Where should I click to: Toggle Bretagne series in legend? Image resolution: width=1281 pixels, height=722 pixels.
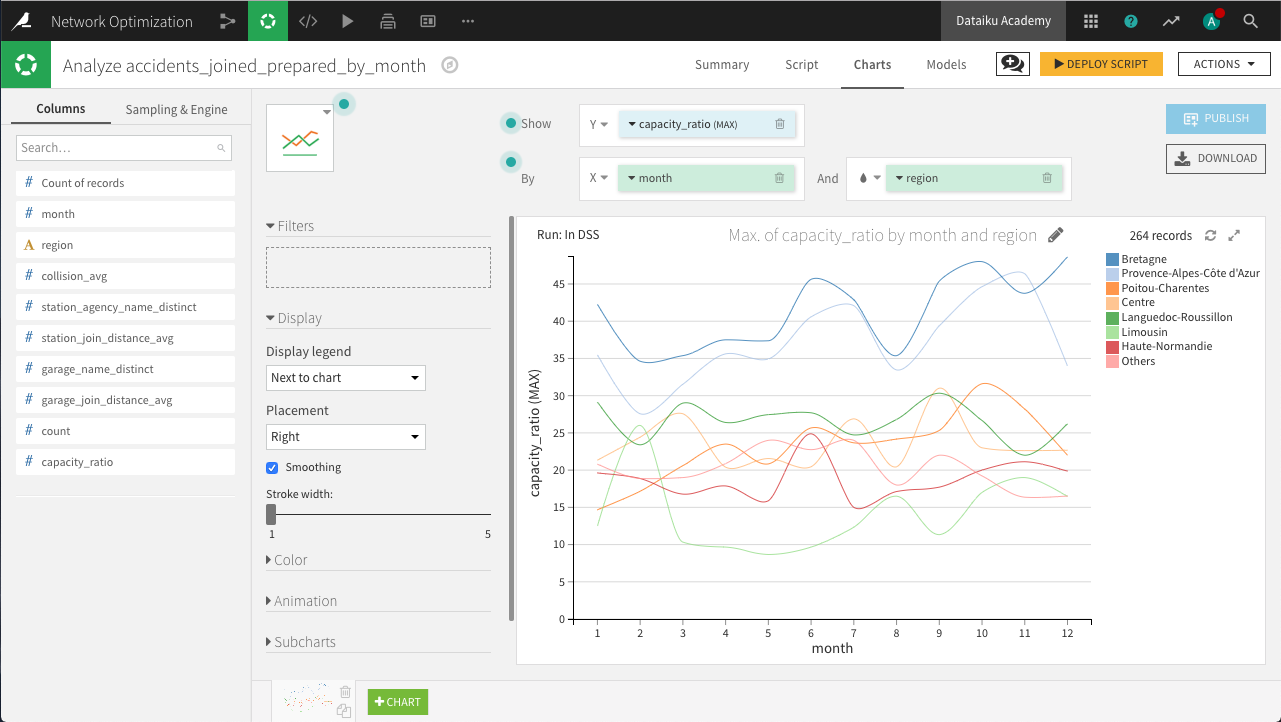1144,259
